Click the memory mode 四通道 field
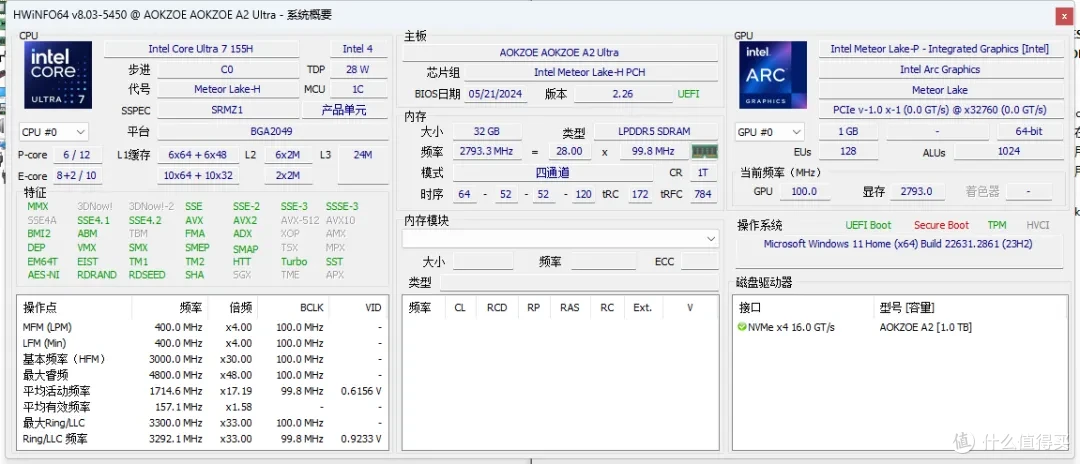The height and width of the screenshot is (464, 1080). point(552,173)
